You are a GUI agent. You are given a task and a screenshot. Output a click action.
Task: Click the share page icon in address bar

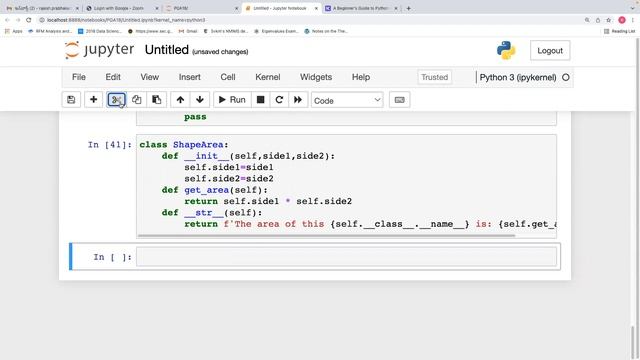598,20
